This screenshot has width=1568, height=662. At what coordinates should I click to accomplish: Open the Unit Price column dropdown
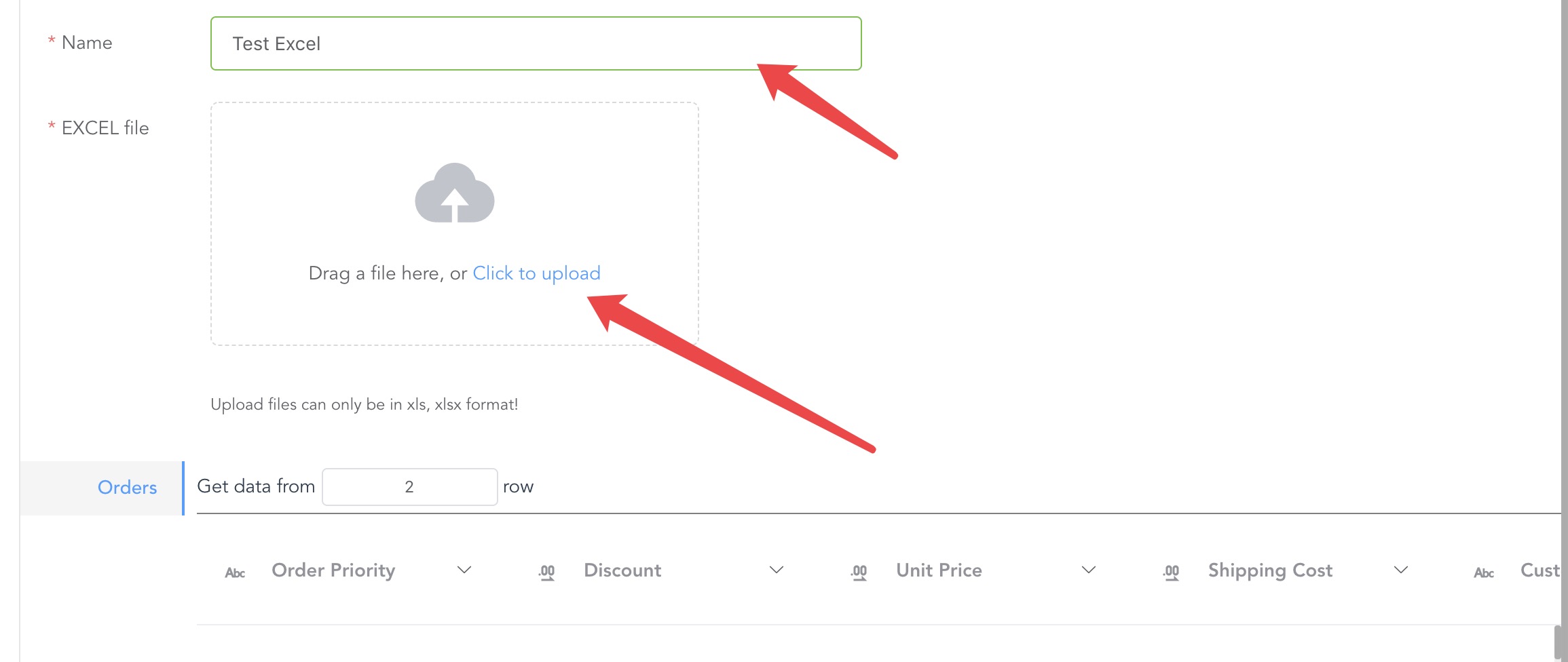point(1089,570)
